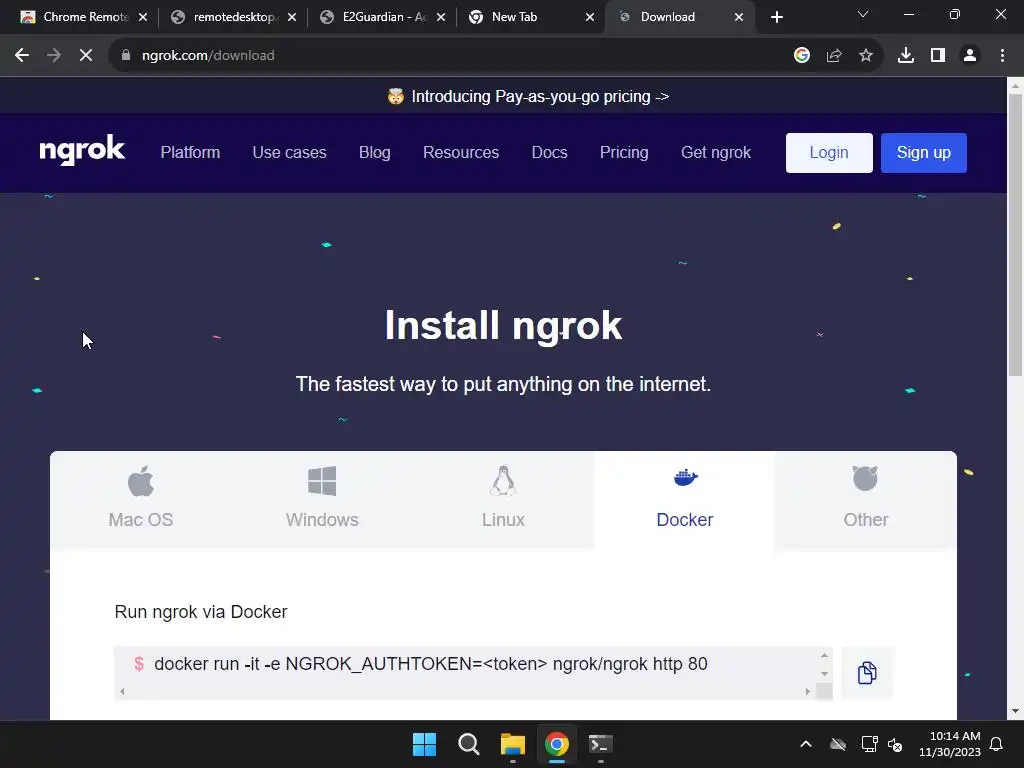Image resolution: width=1024 pixels, height=768 pixels.
Task: Select the Other install tab
Action: [865, 500]
